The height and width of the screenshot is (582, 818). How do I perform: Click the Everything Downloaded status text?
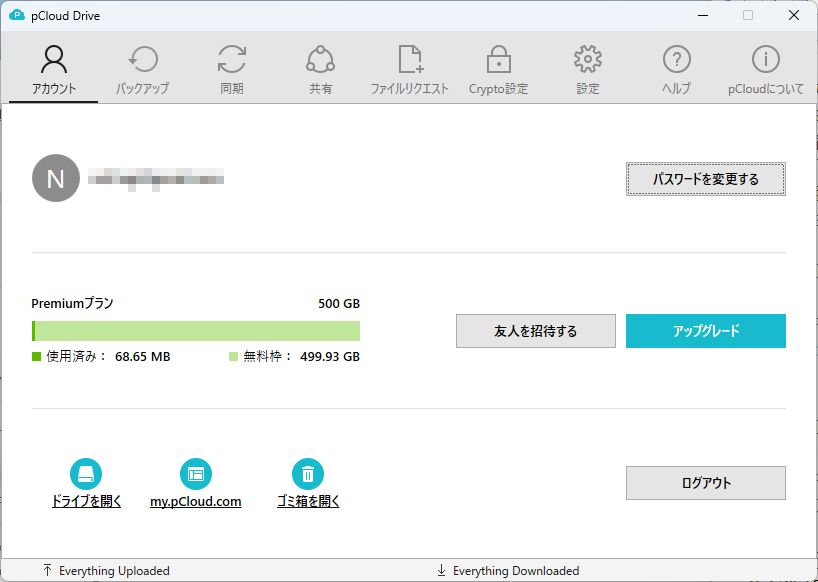(516, 571)
